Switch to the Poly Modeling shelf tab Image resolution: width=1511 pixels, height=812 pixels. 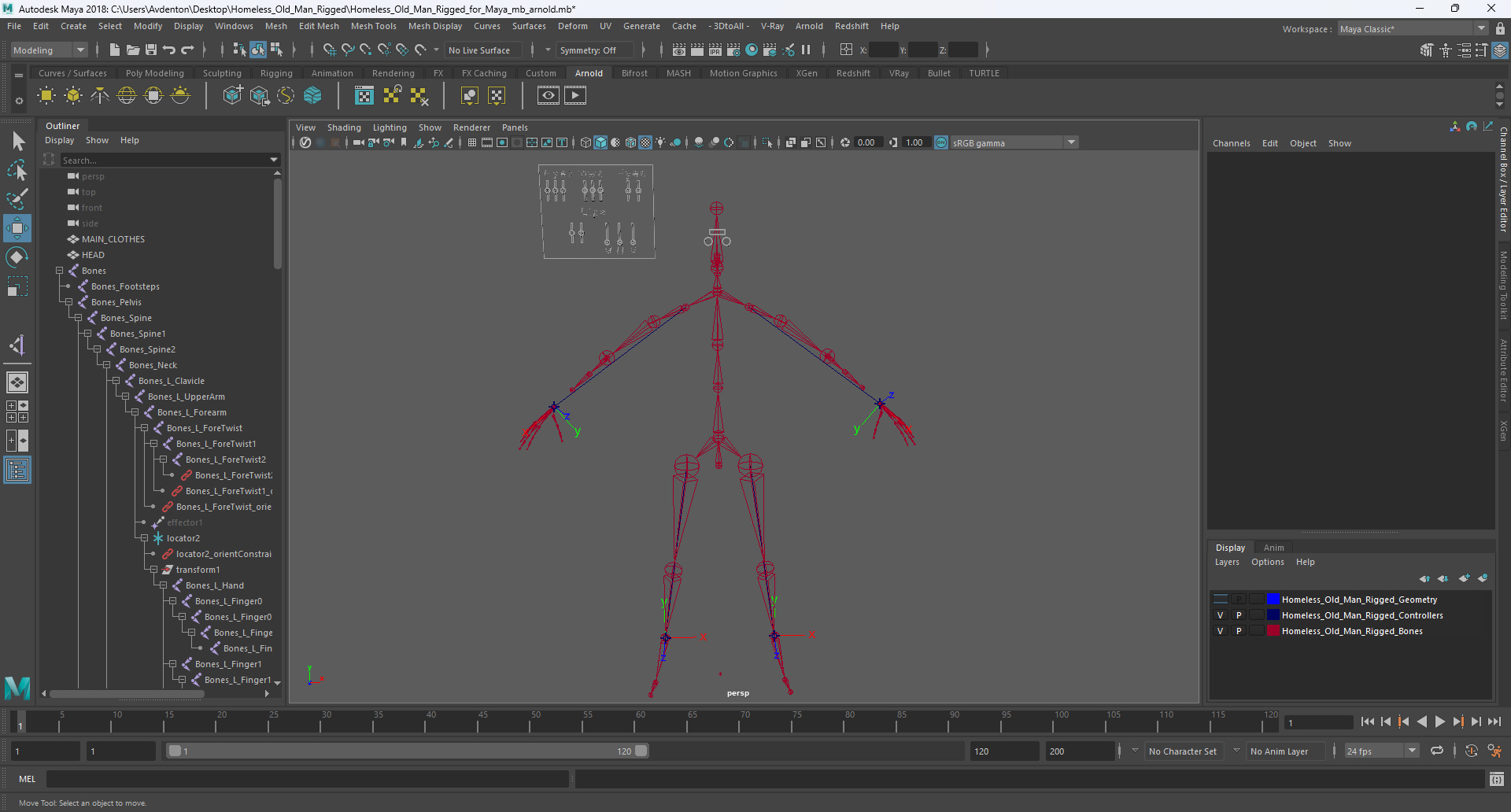point(154,73)
